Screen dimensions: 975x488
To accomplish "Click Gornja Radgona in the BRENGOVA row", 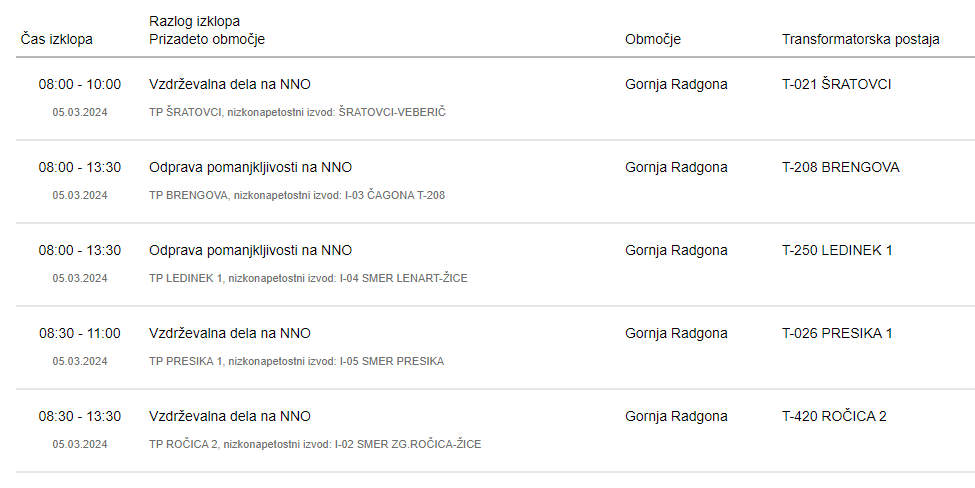I will (676, 167).
